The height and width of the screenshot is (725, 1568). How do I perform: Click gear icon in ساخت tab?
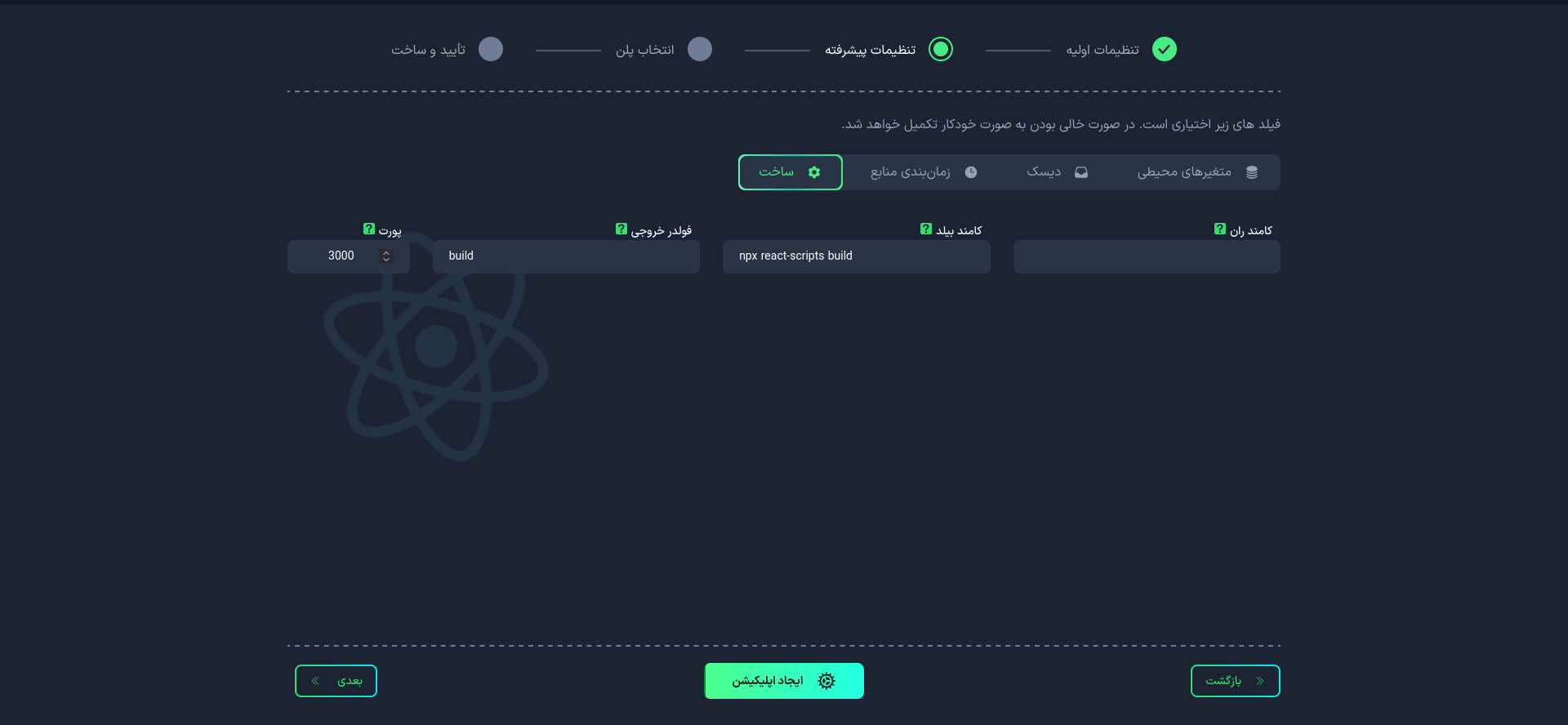[x=814, y=172]
